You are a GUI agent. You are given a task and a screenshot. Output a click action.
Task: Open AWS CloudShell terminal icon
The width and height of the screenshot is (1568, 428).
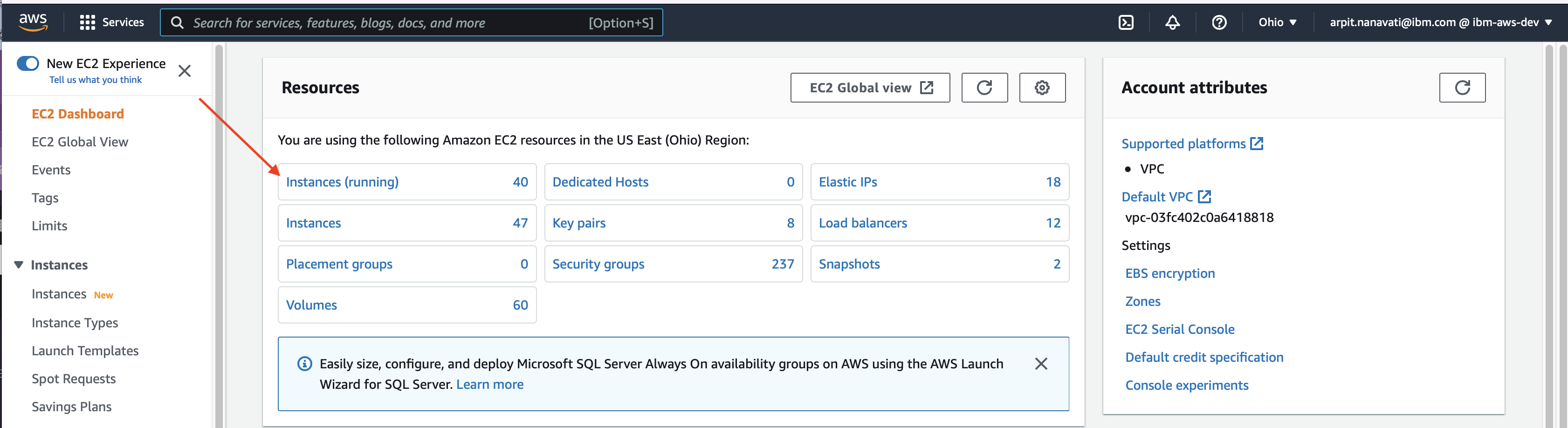pyautogui.click(x=1126, y=22)
